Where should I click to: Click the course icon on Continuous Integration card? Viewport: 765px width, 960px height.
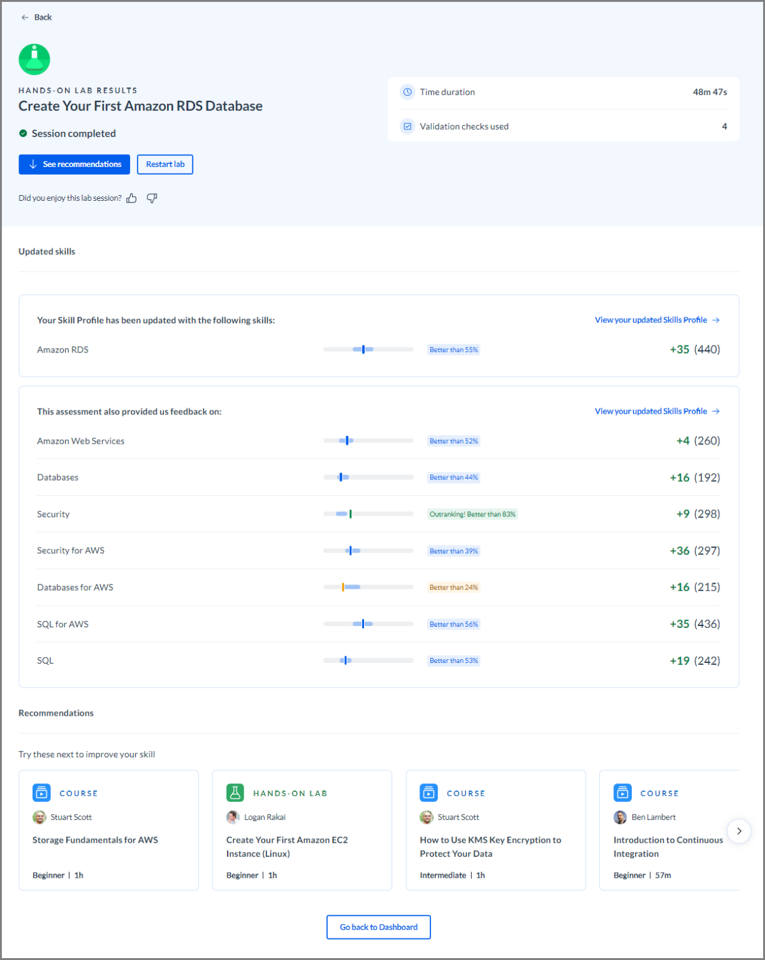[622, 792]
